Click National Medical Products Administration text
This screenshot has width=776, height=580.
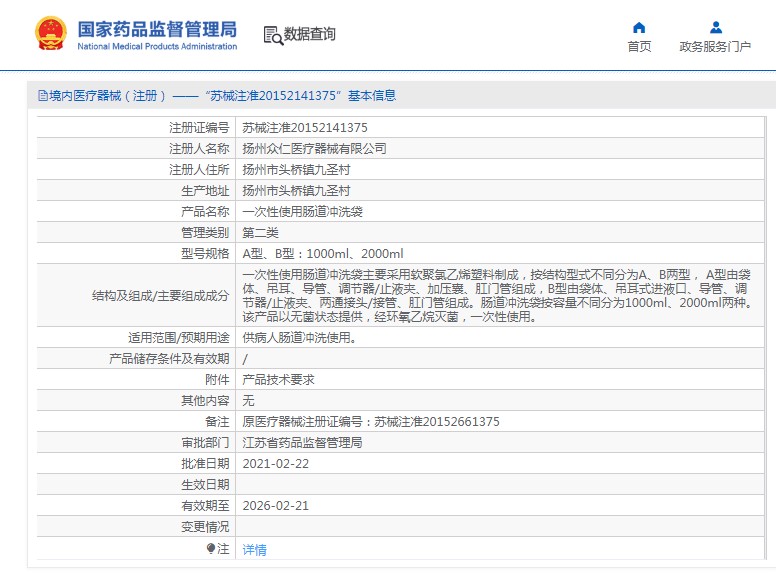pyautogui.click(x=157, y=47)
